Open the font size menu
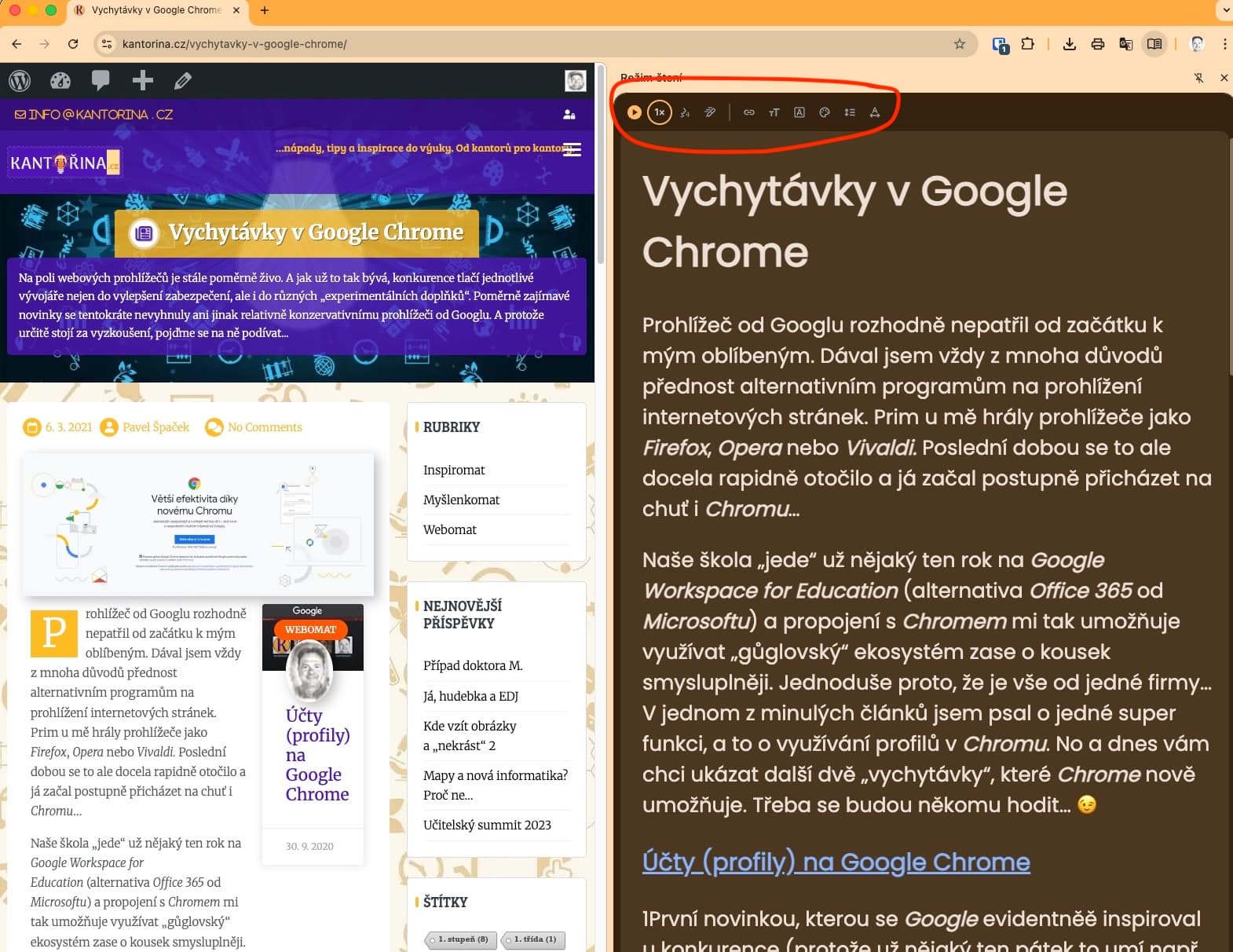The image size is (1233, 952). coord(774,112)
